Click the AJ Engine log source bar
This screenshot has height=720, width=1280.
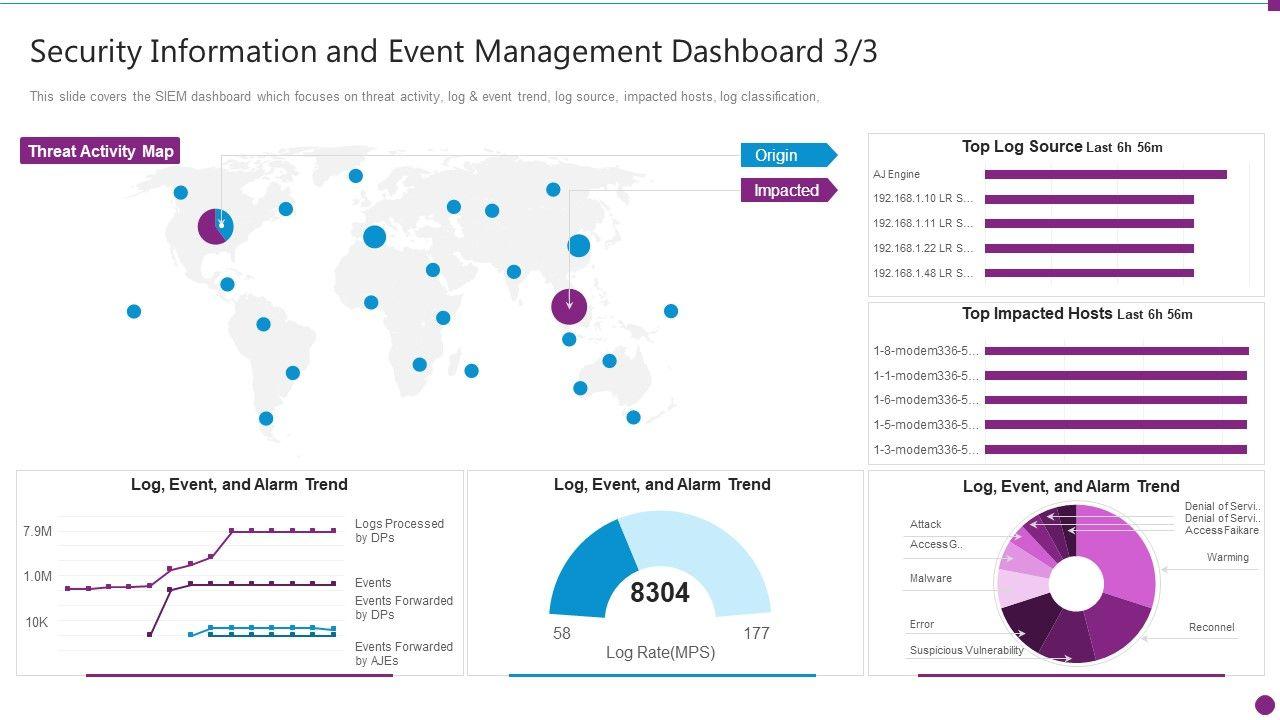[1105, 175]
